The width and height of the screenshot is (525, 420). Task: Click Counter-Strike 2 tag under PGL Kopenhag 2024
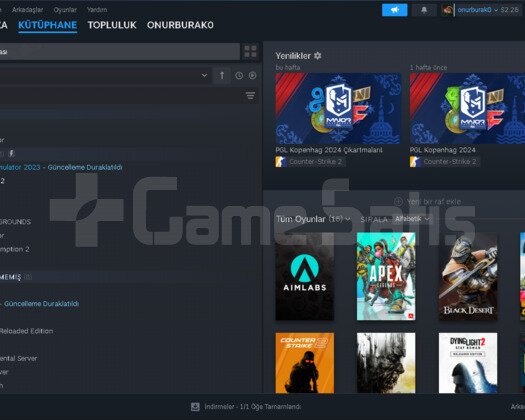450,162
